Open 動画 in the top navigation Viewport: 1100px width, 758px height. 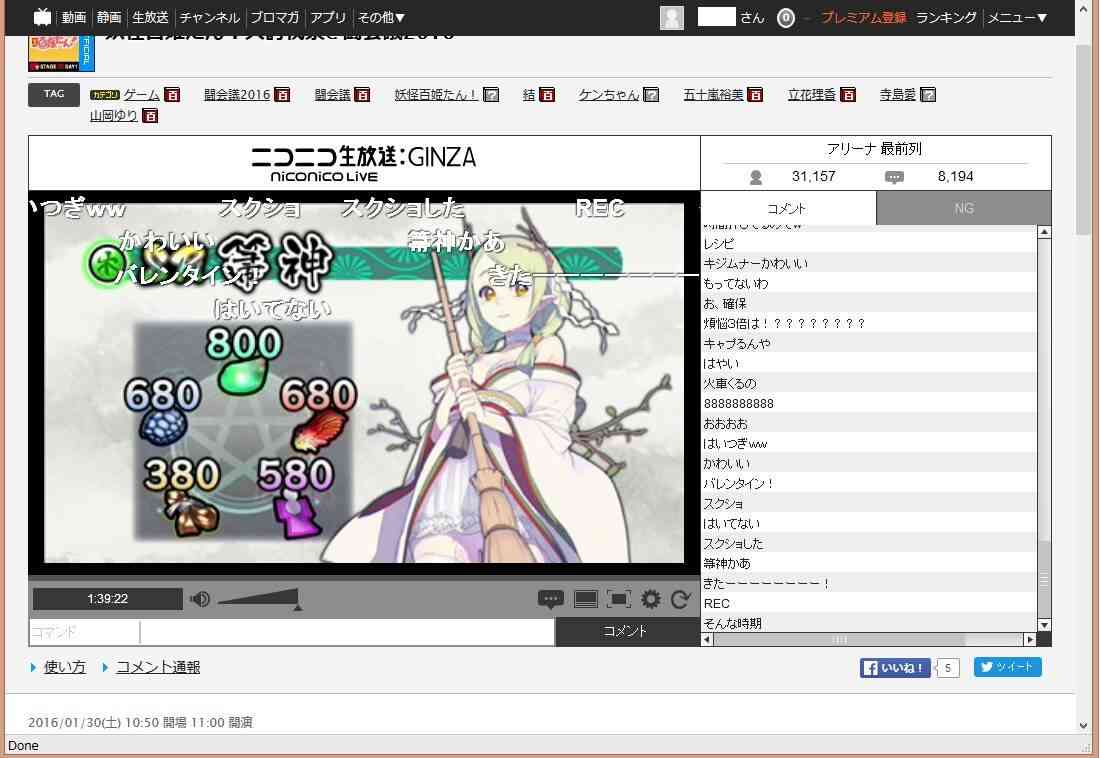point(74,17)
